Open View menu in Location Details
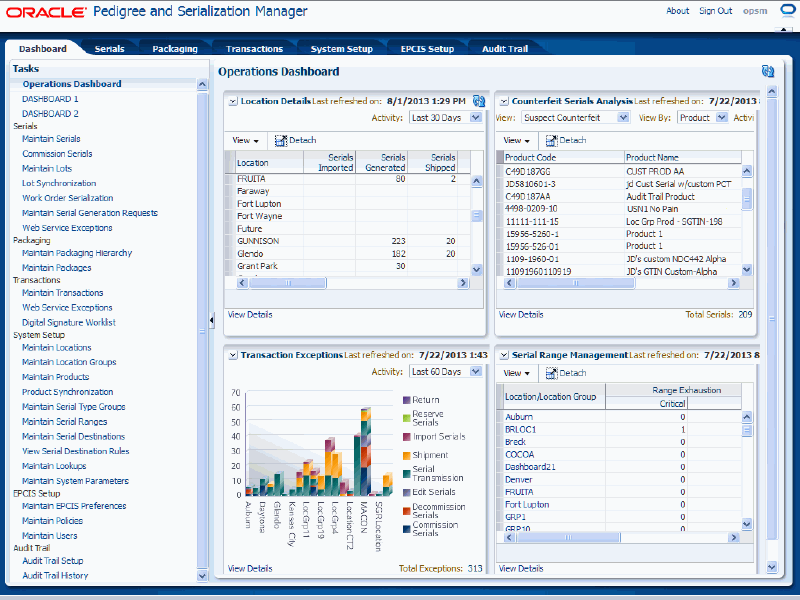The width and height of the screenshot is (800, 600). [x=245, y=140]
